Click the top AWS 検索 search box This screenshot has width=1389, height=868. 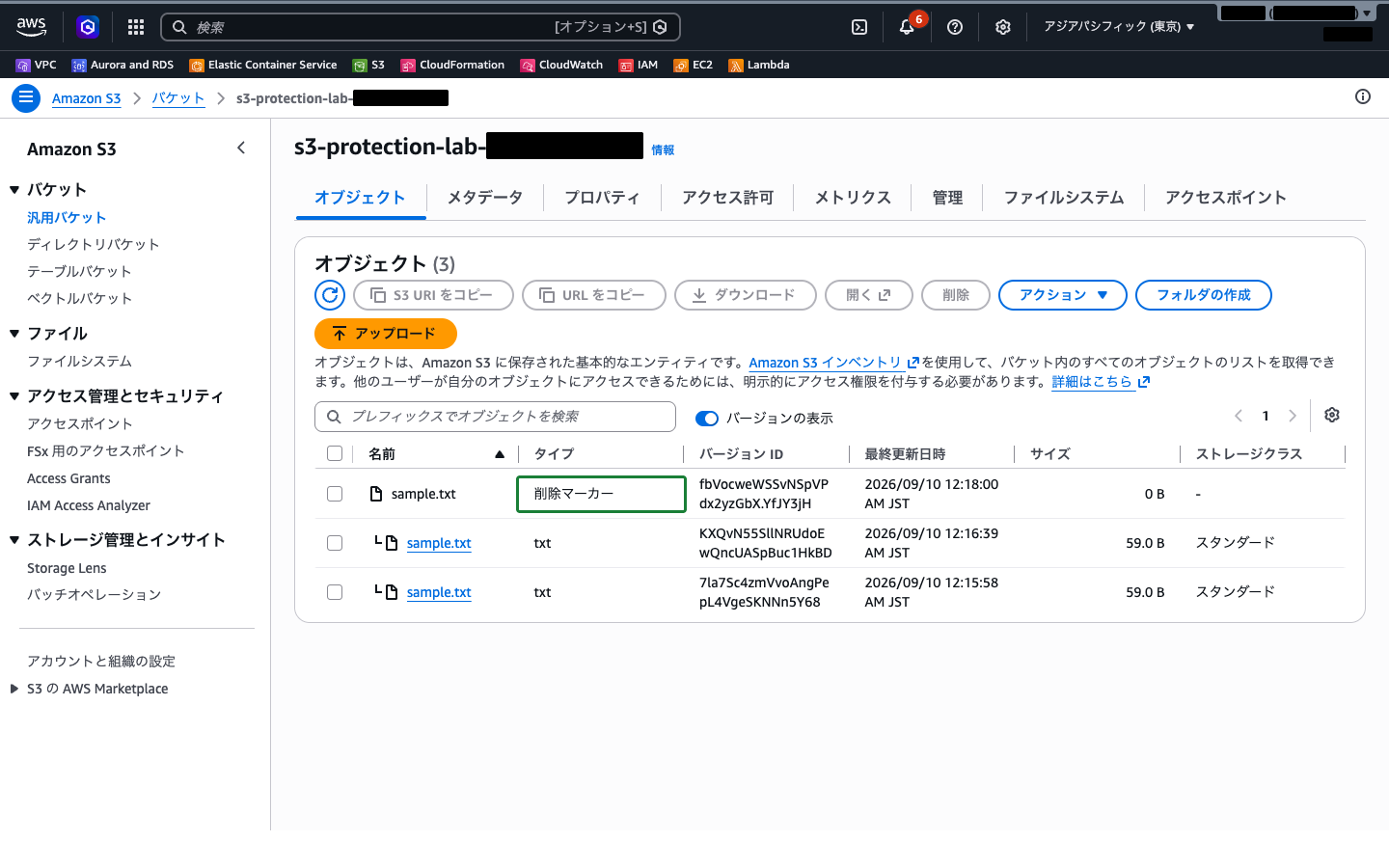pyautogui.click(x=421, y=27)
